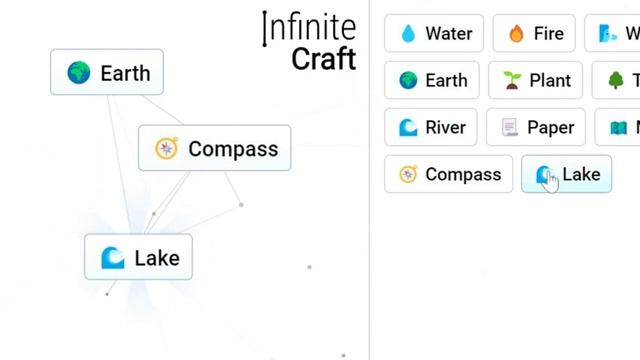Click the globe icon on the canvas Earth tile

click(x=79, y=73)
